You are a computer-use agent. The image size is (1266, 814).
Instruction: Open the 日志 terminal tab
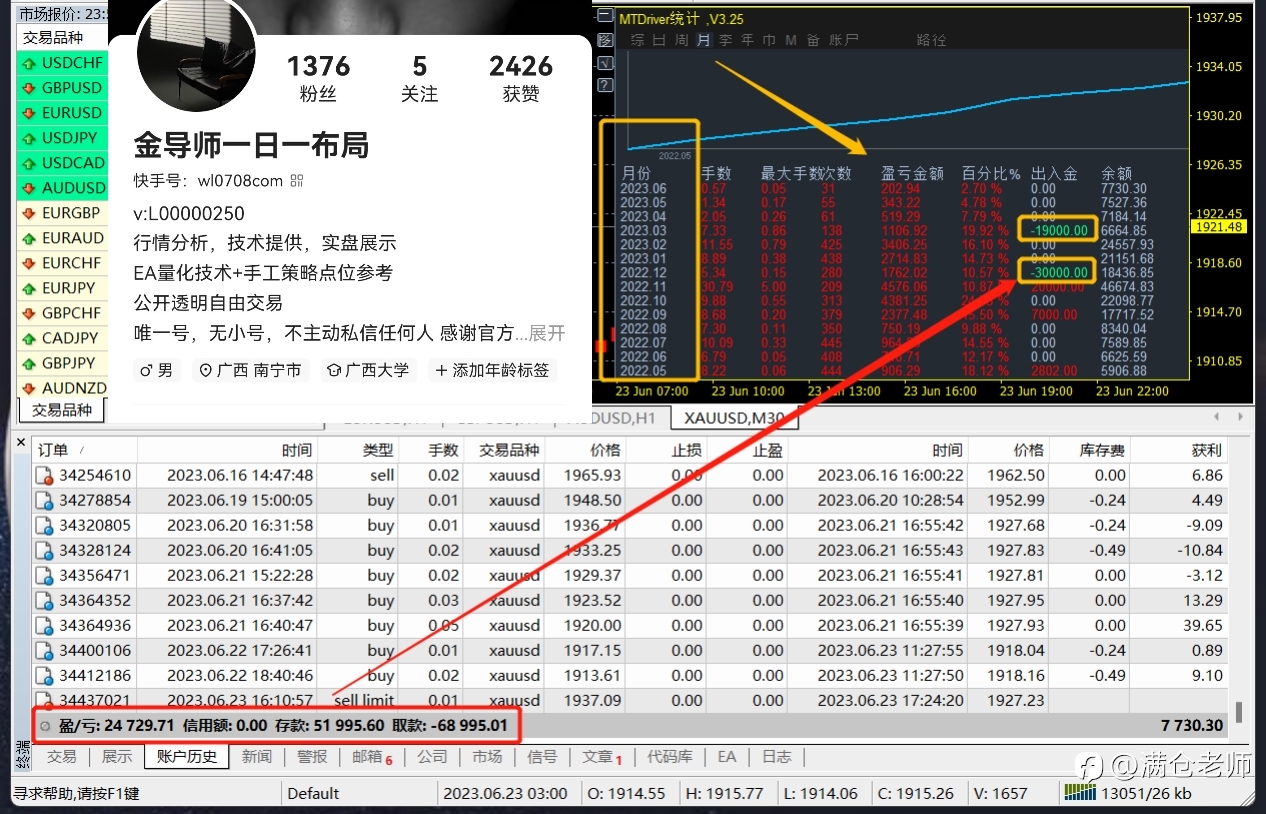[x=776, y=756]
